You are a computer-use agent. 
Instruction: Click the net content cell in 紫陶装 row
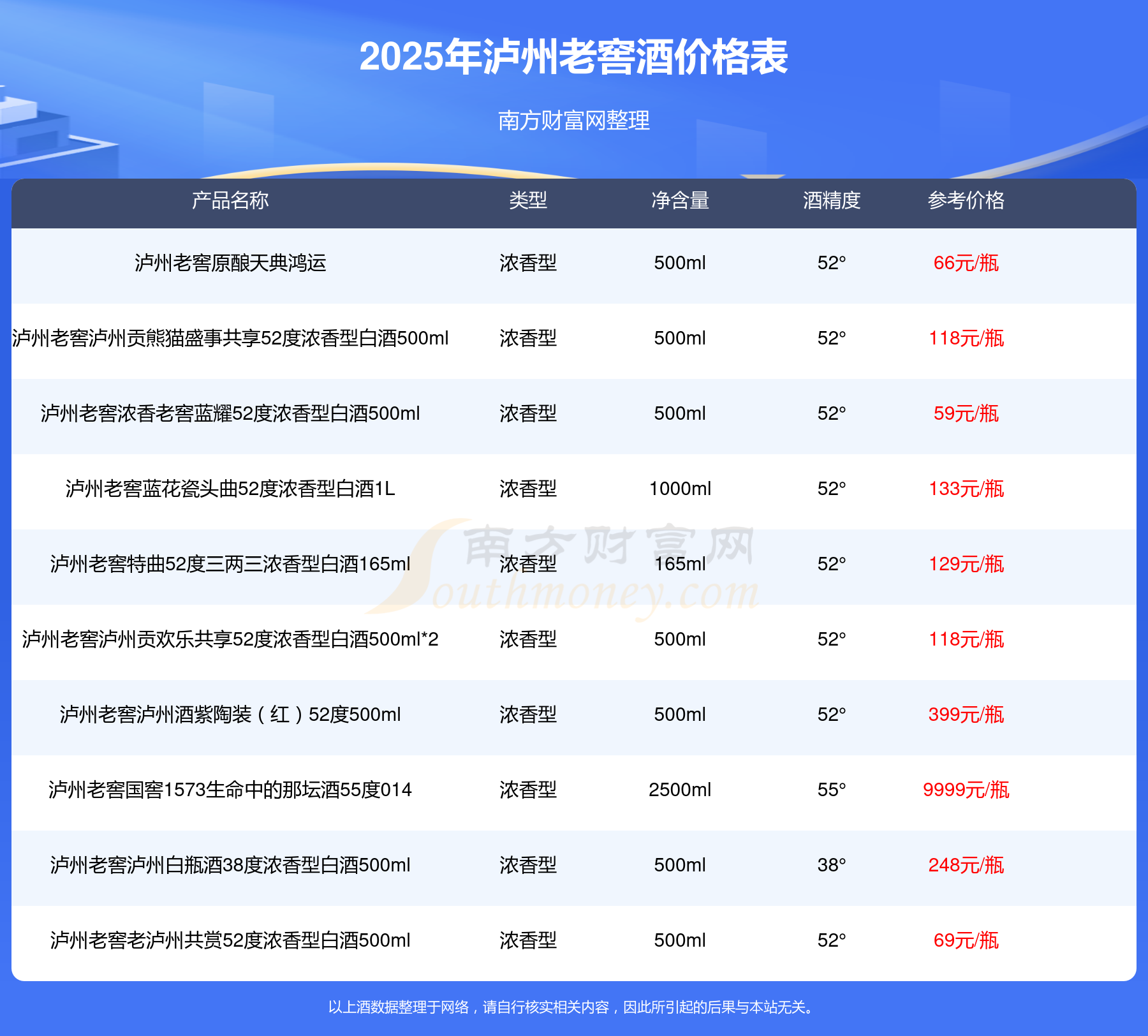[680, 714]
